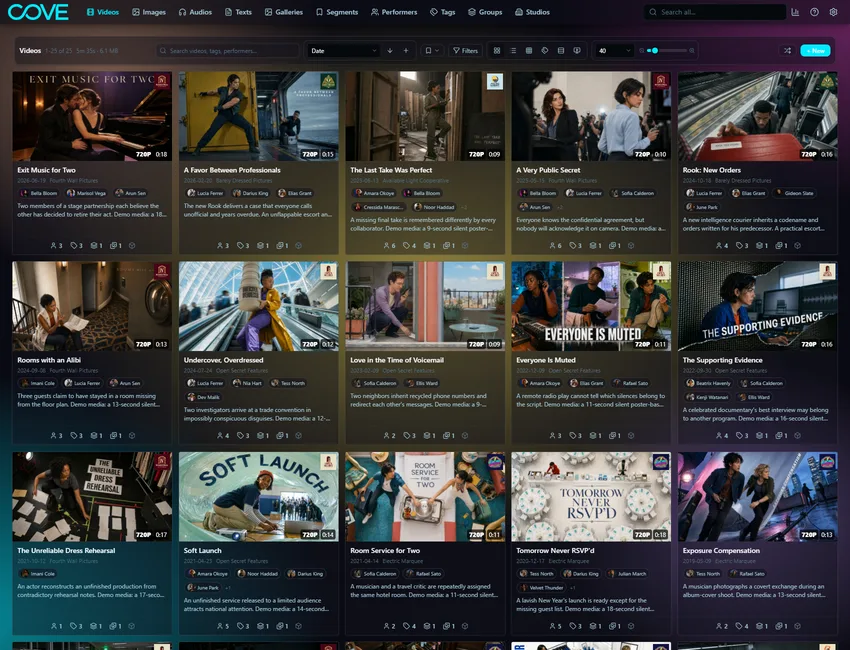Go to the Audios tab
Screen dimensions: 850x650
coord(195,12)
